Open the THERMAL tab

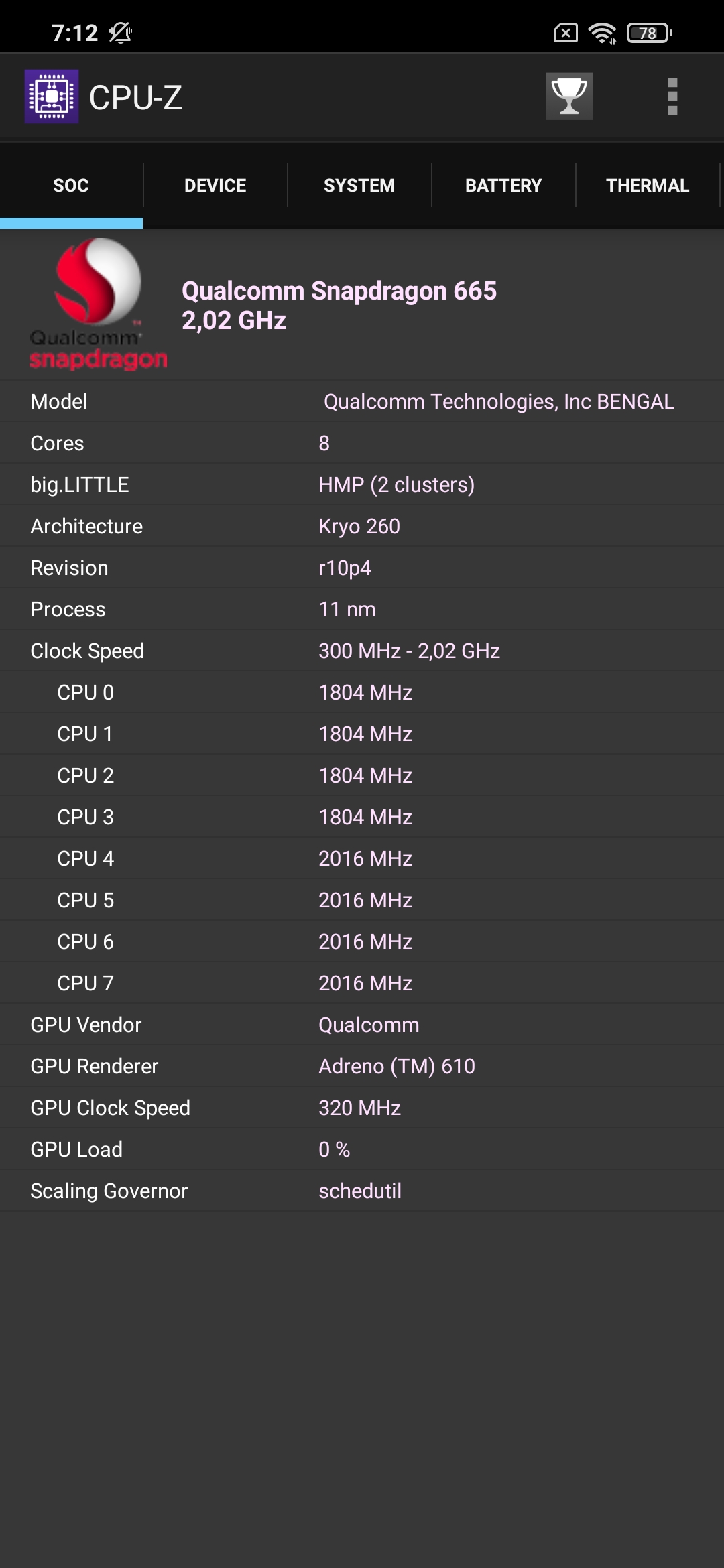point(648,186)
